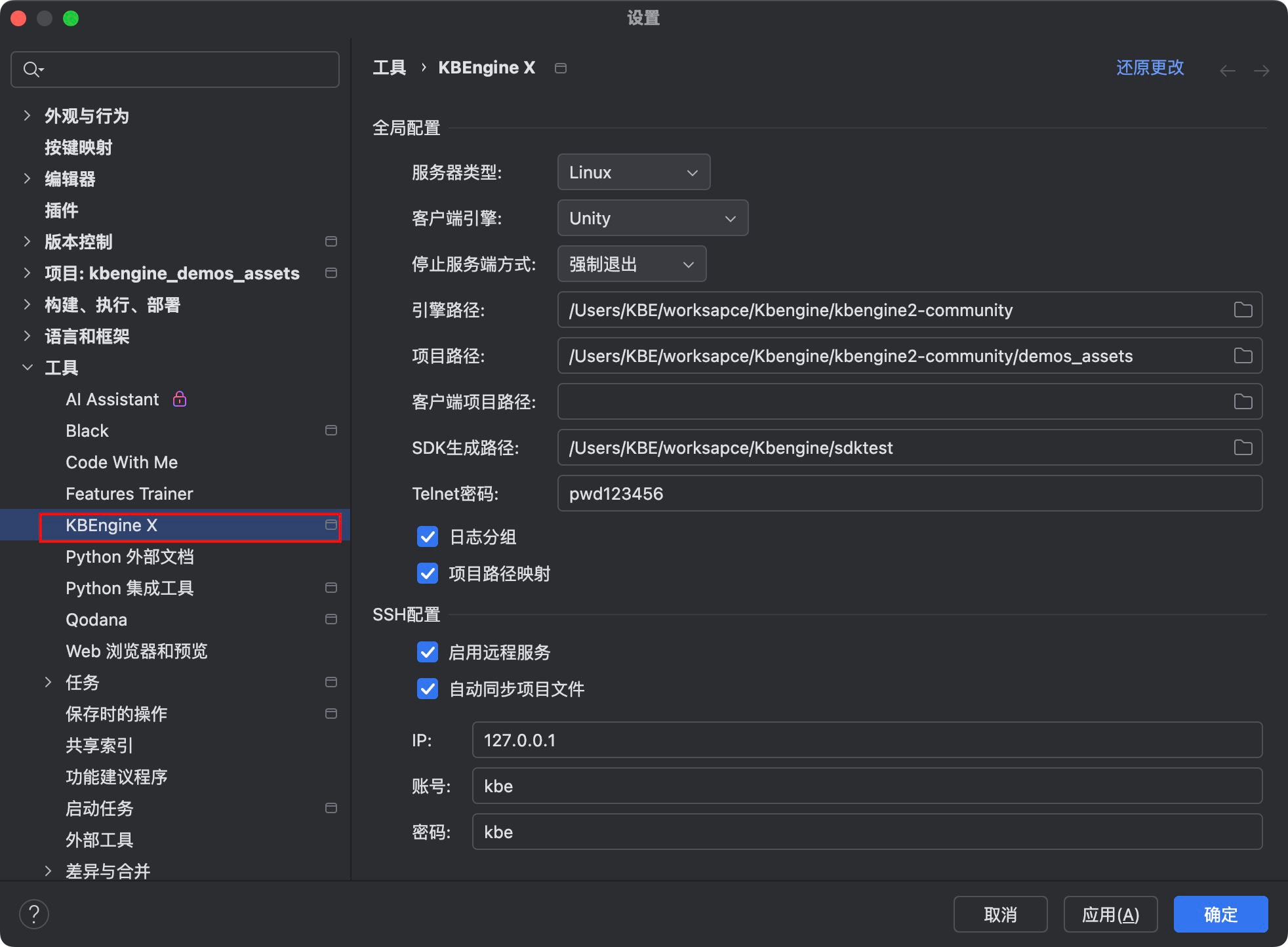Click the help question mark icon

34,914
